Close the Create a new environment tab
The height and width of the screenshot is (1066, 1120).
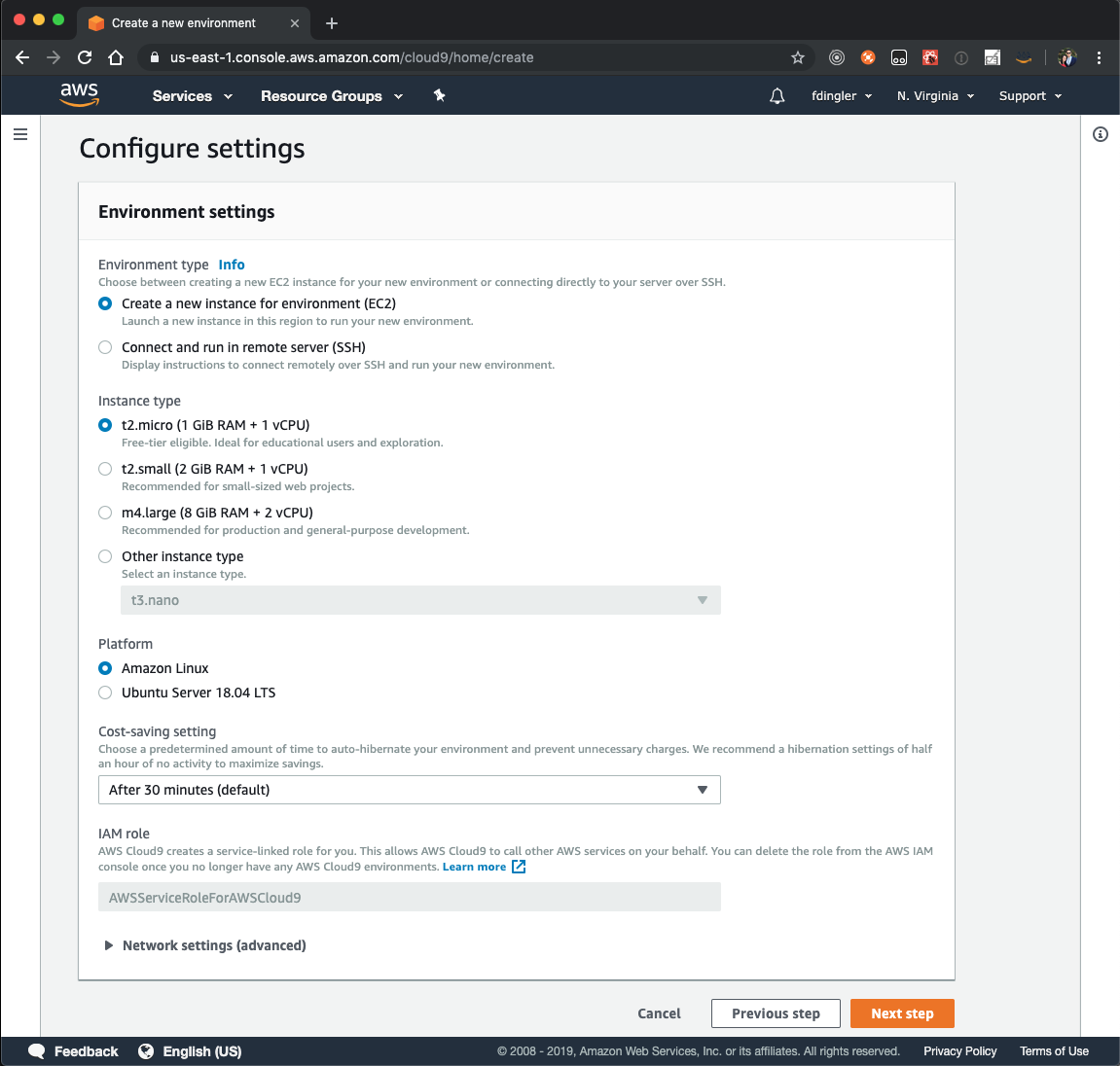pyautogui.click(x=294, y=22)
